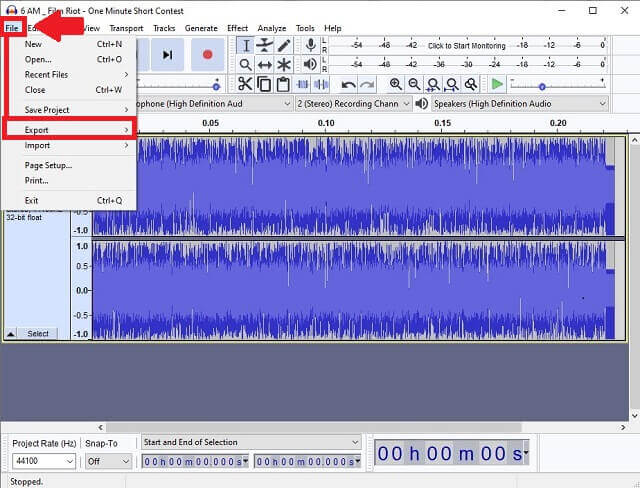Click the Zoom Toggle icon
640x488 pixels.
(x=471, y=84)
